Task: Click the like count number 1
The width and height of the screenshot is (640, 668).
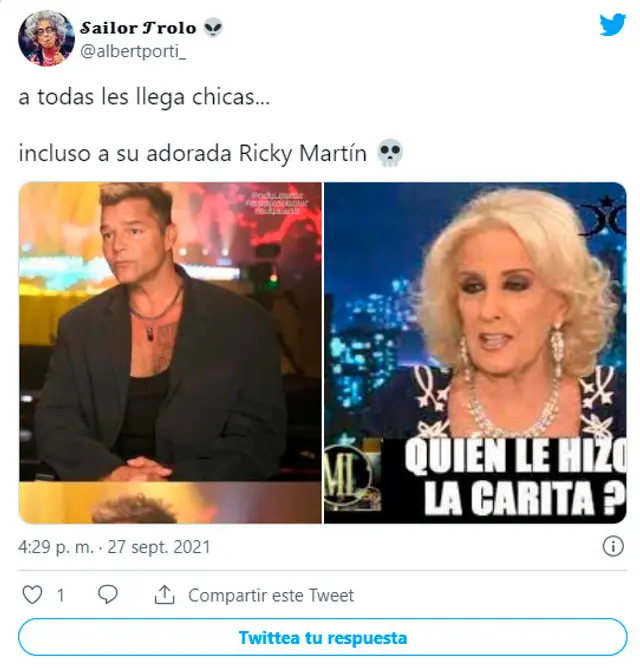Action: pyautogui.click(x=61, y=595)
